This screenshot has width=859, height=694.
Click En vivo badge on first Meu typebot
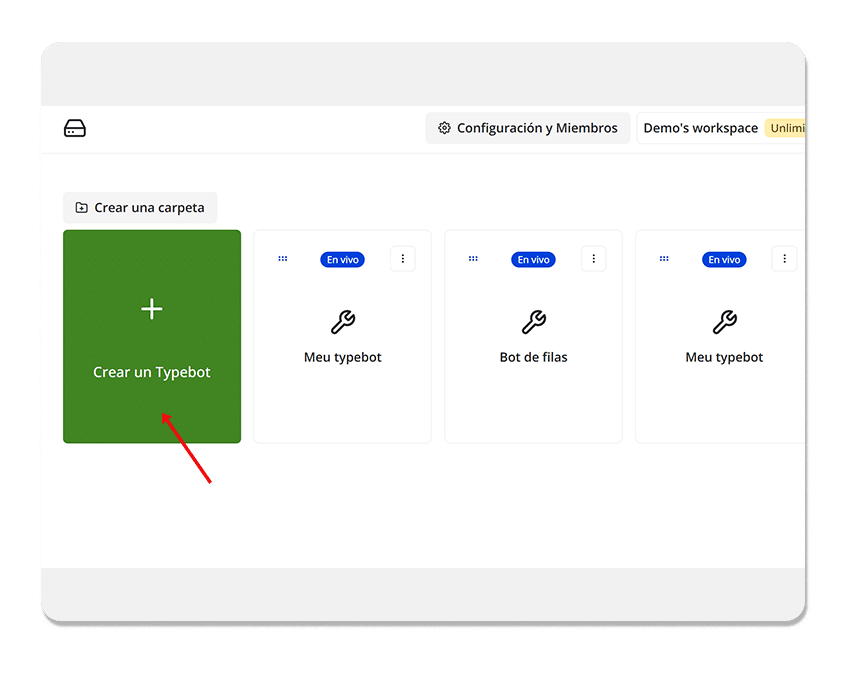click(342, 259)
